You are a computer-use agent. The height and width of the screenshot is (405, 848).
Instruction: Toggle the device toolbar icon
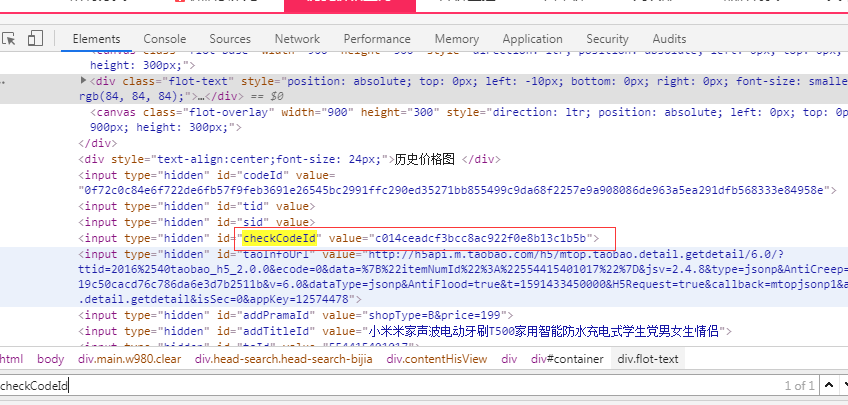[36, 38]
